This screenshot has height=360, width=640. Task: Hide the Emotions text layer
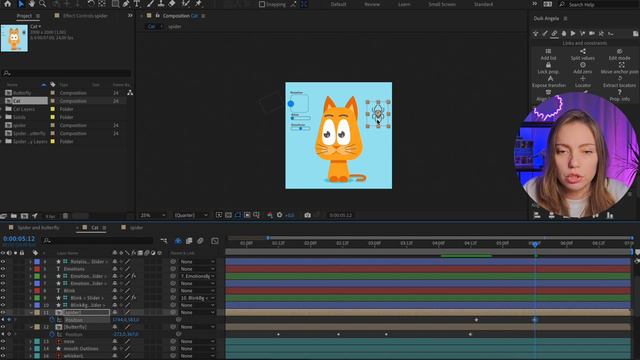click(x=3, y=269)
